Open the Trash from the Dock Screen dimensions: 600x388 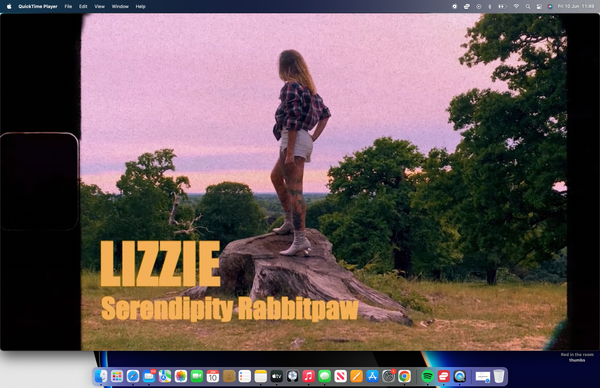click(x=499, y=377)
